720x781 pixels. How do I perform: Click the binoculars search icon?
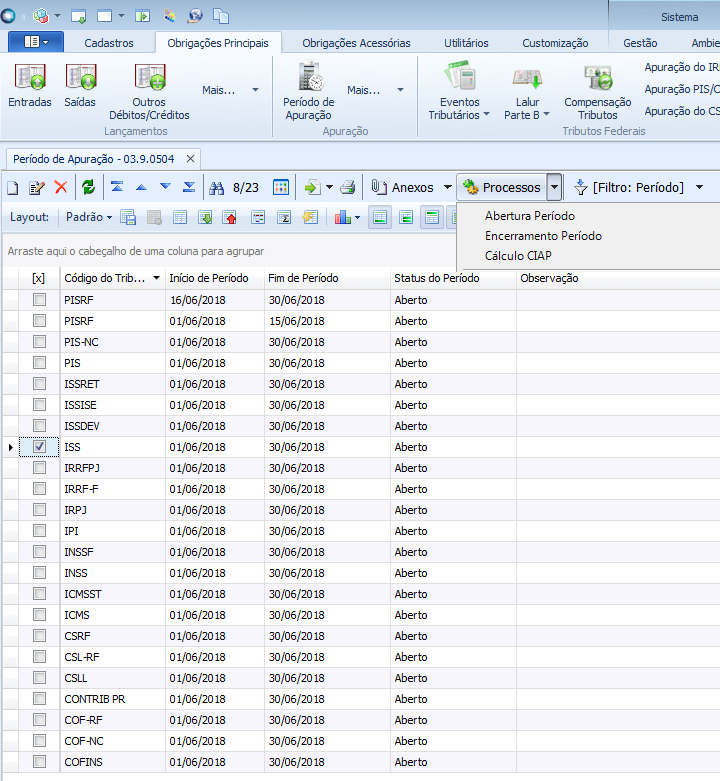(217, 188)
